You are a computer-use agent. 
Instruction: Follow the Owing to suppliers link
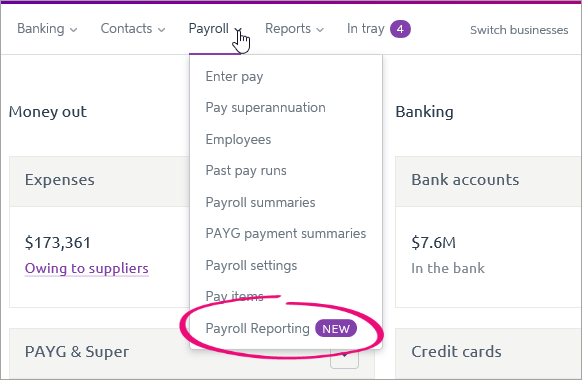pos(86,268)
